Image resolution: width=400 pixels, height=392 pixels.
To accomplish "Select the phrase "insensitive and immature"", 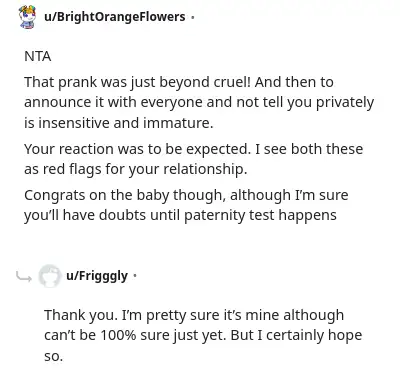I will coord(125,123).
